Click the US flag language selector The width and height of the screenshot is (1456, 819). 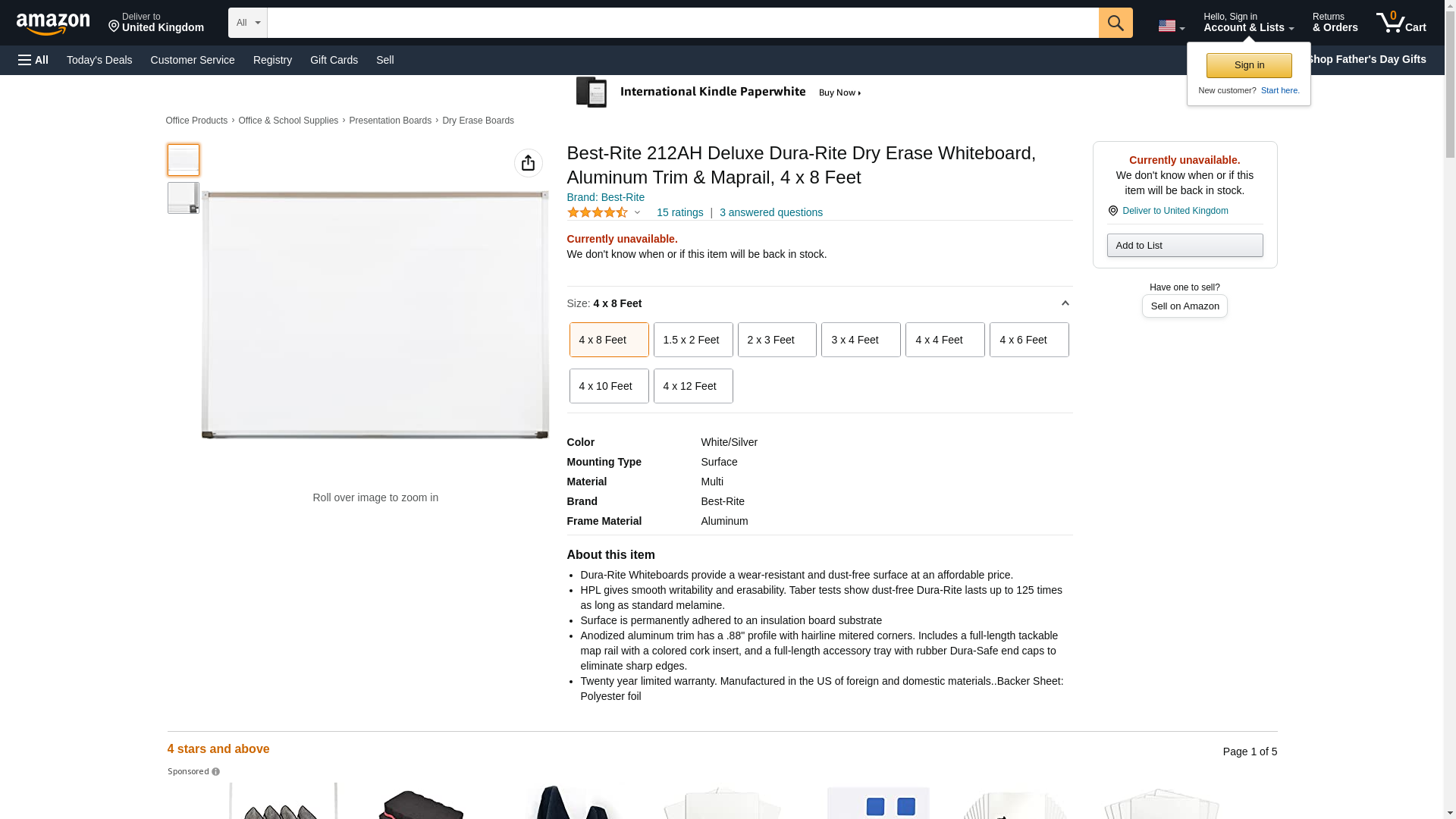tap(1170, 26)
